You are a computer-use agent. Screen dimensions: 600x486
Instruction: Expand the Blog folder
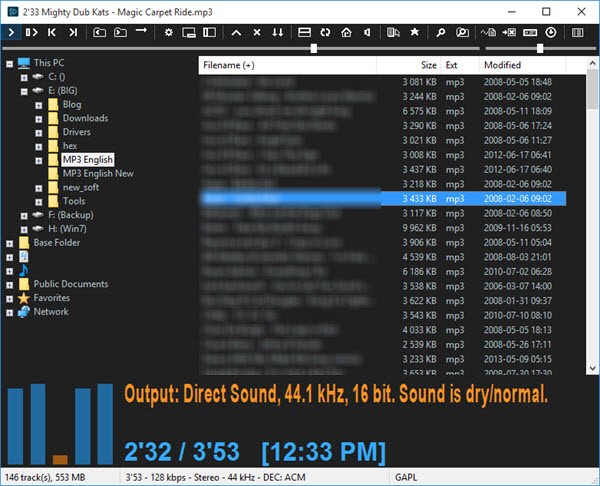pos(39,105)
